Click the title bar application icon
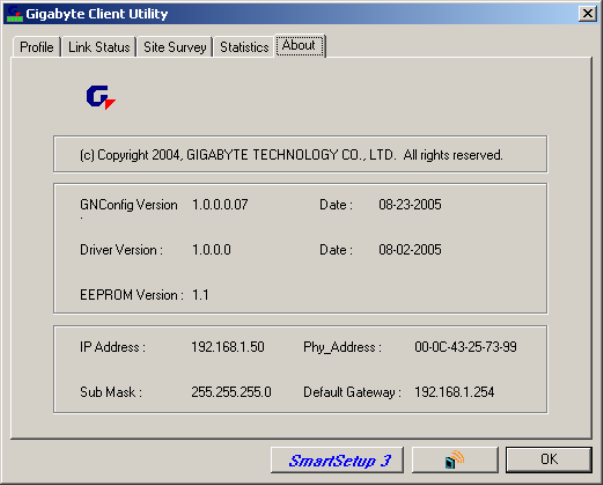The height and width of the screenshot is (485, 603). tap(14, 13)
